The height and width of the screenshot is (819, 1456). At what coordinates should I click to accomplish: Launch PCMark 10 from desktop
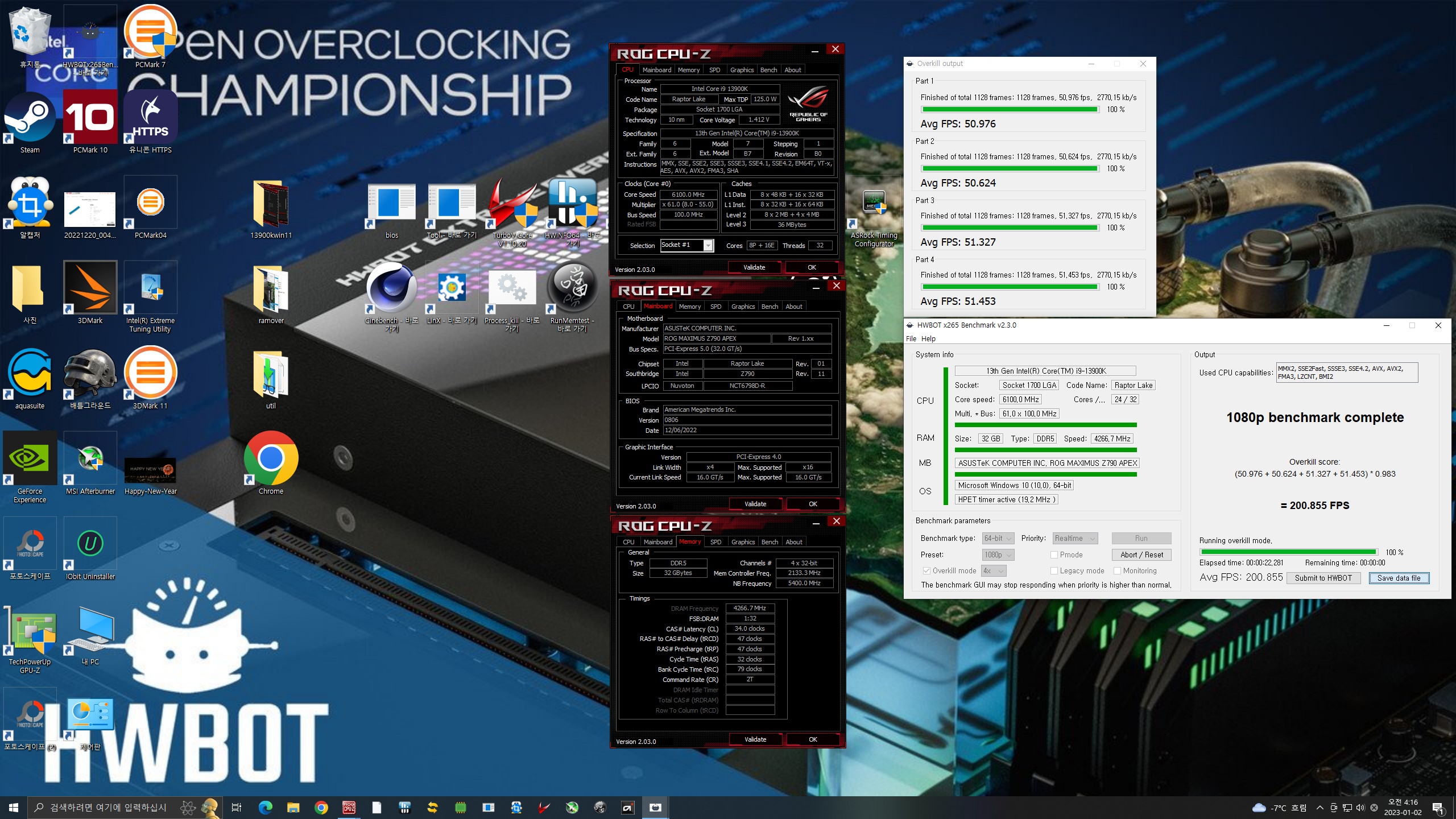tap(90, 122)
